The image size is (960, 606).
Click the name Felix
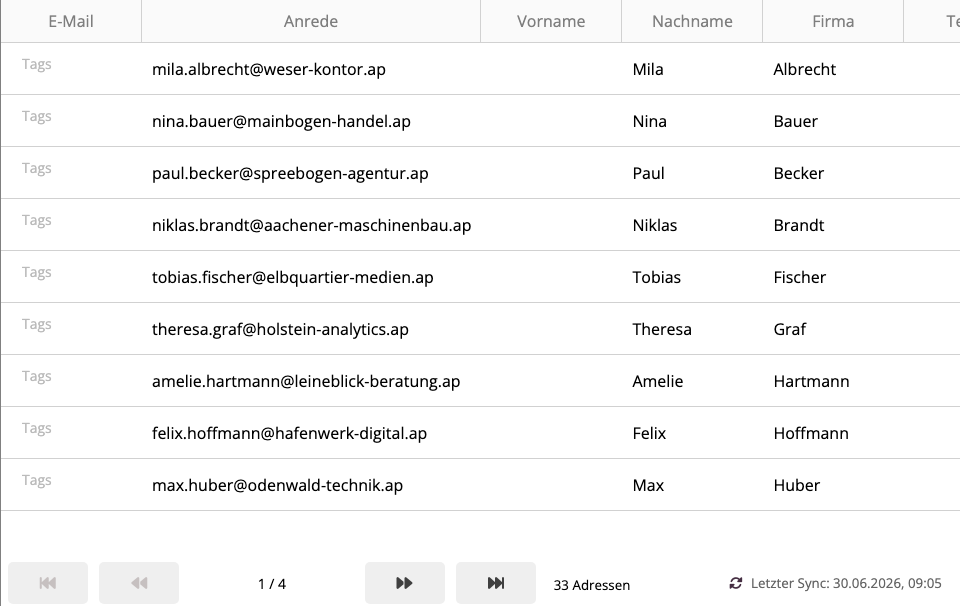pyautogui.click(x=649, y=433)
